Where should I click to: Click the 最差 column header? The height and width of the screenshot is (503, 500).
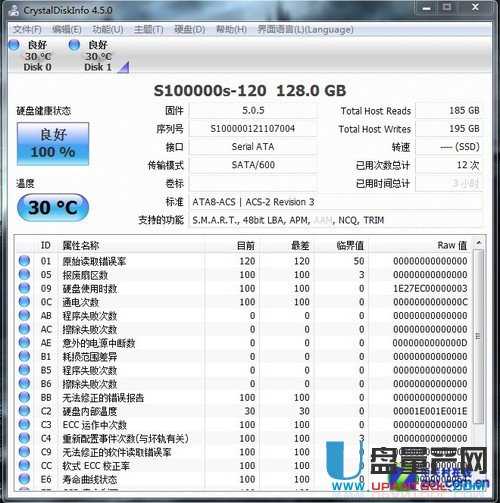(287, 245)
